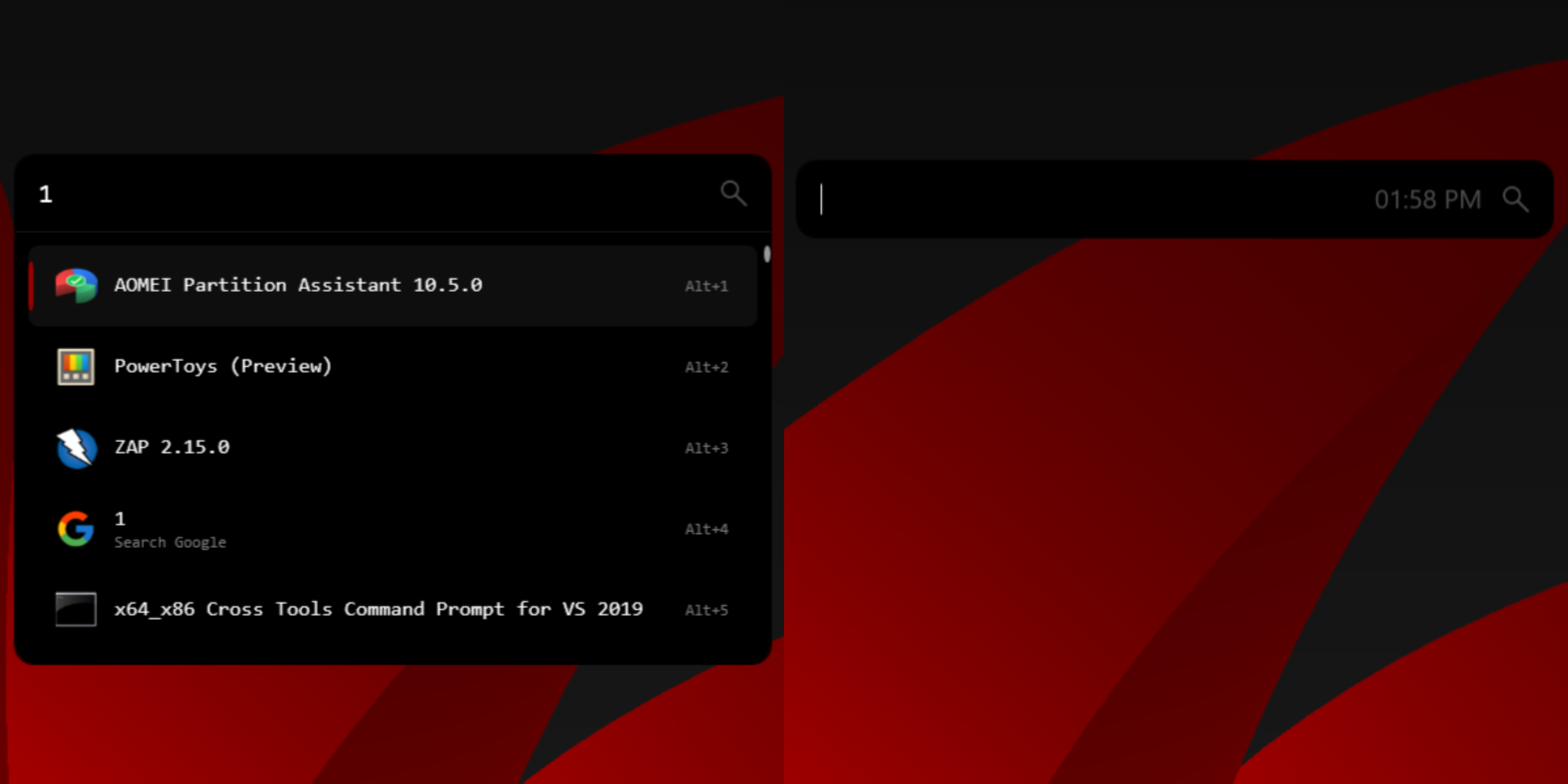Click the Command Prompt terminal icon
Screen dimensions: 1568x784
(x=76, y=609)
